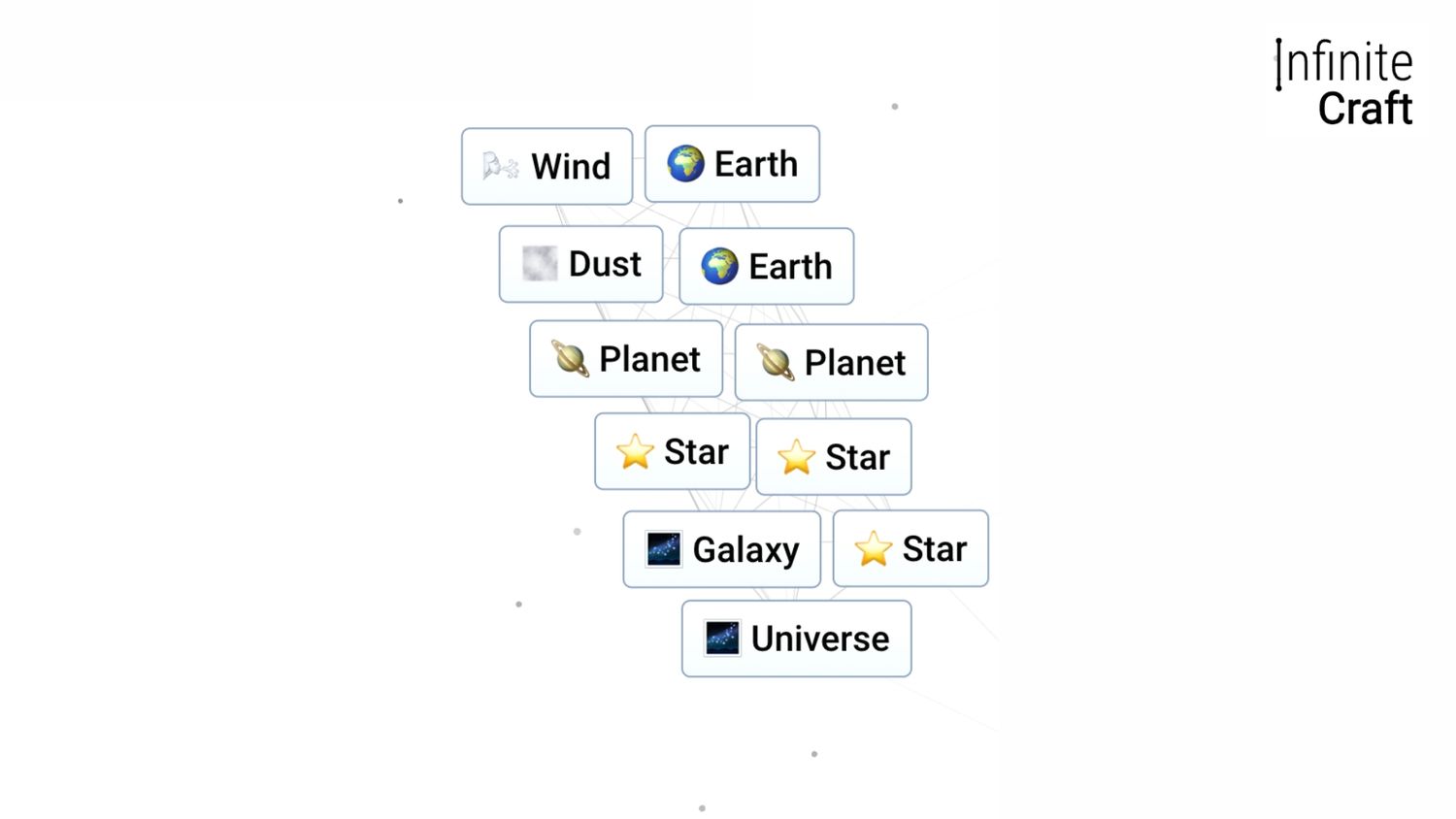Pick the leftmost Planet tile's label

649,359
